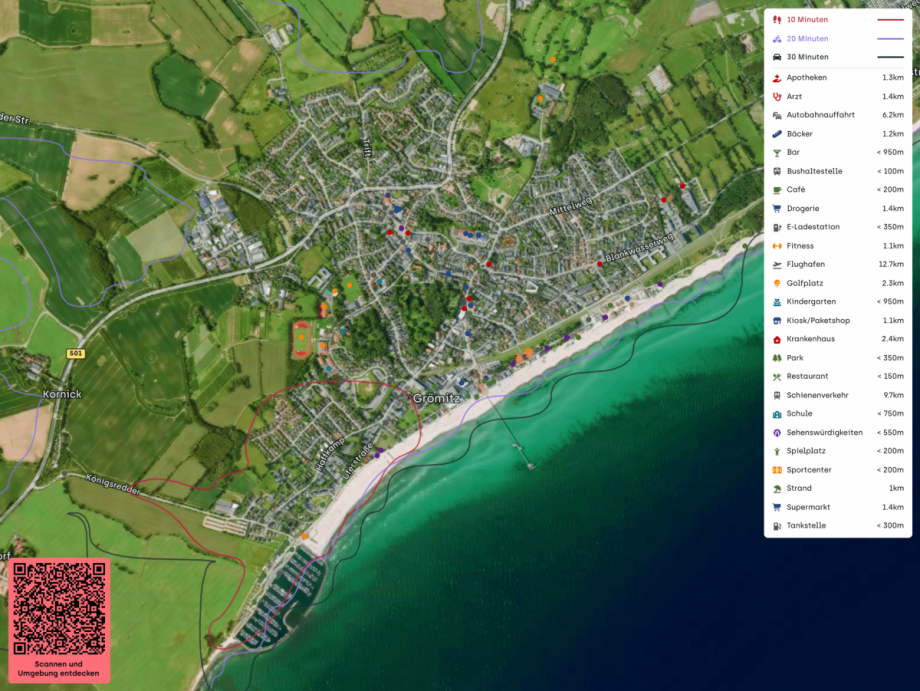Click the black line sample for 30 Minuten
Screen dimensions: 920x691
[x=890, y=57]
